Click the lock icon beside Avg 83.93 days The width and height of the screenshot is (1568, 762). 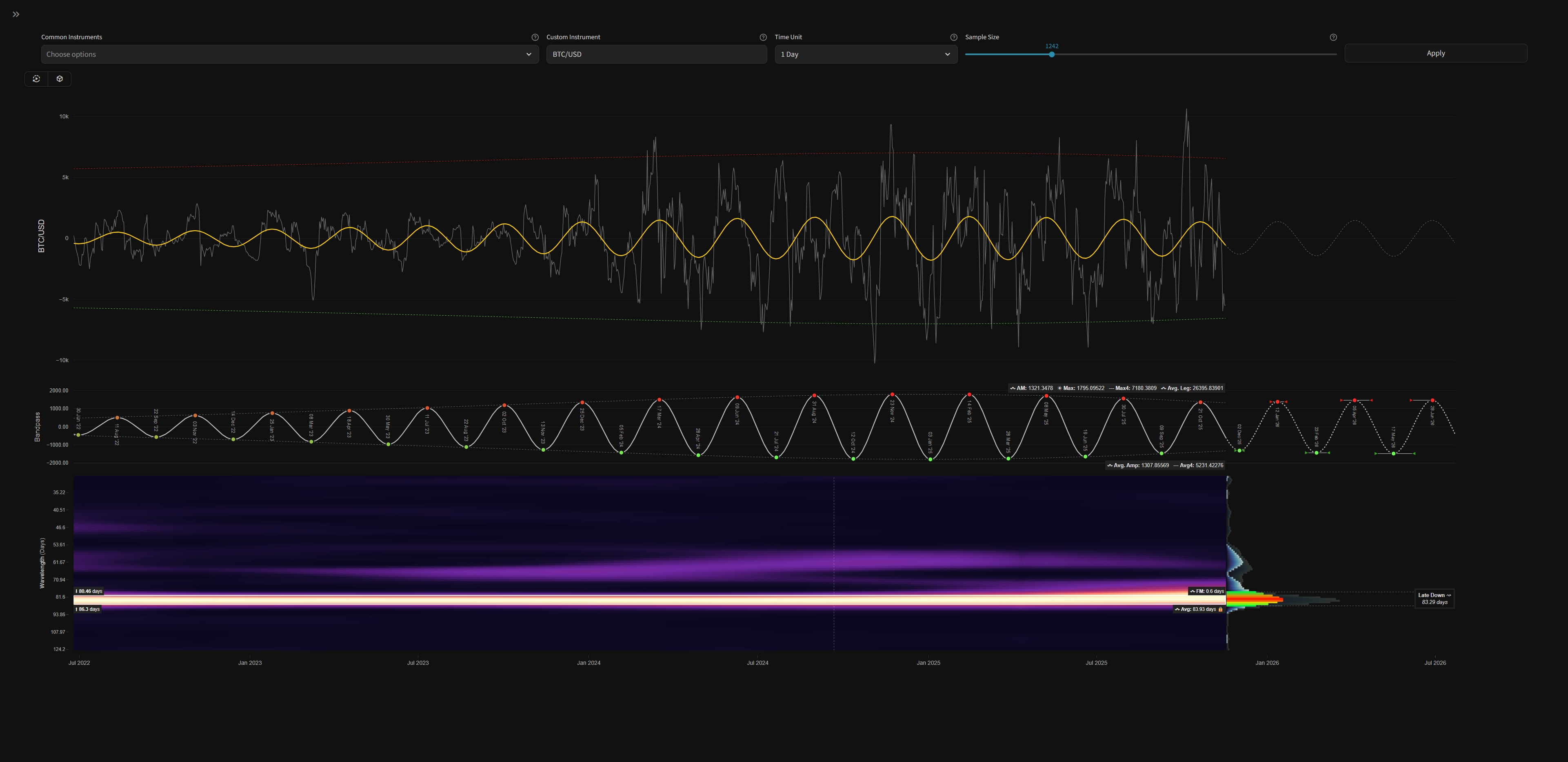(x=1220, y=609)
